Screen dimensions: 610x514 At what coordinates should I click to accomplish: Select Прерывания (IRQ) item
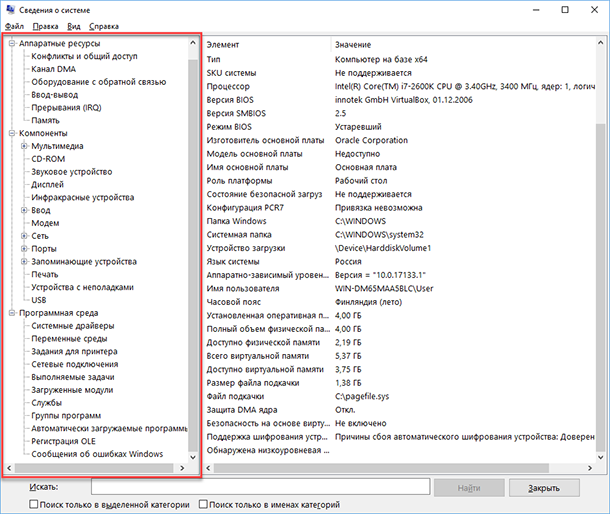click(67, 107)
